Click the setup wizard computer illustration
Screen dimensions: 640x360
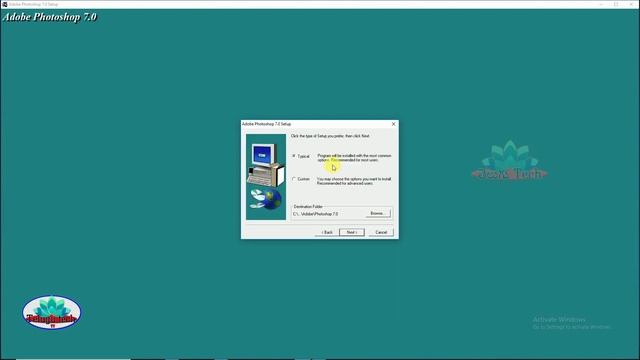(x=266, y=177)
